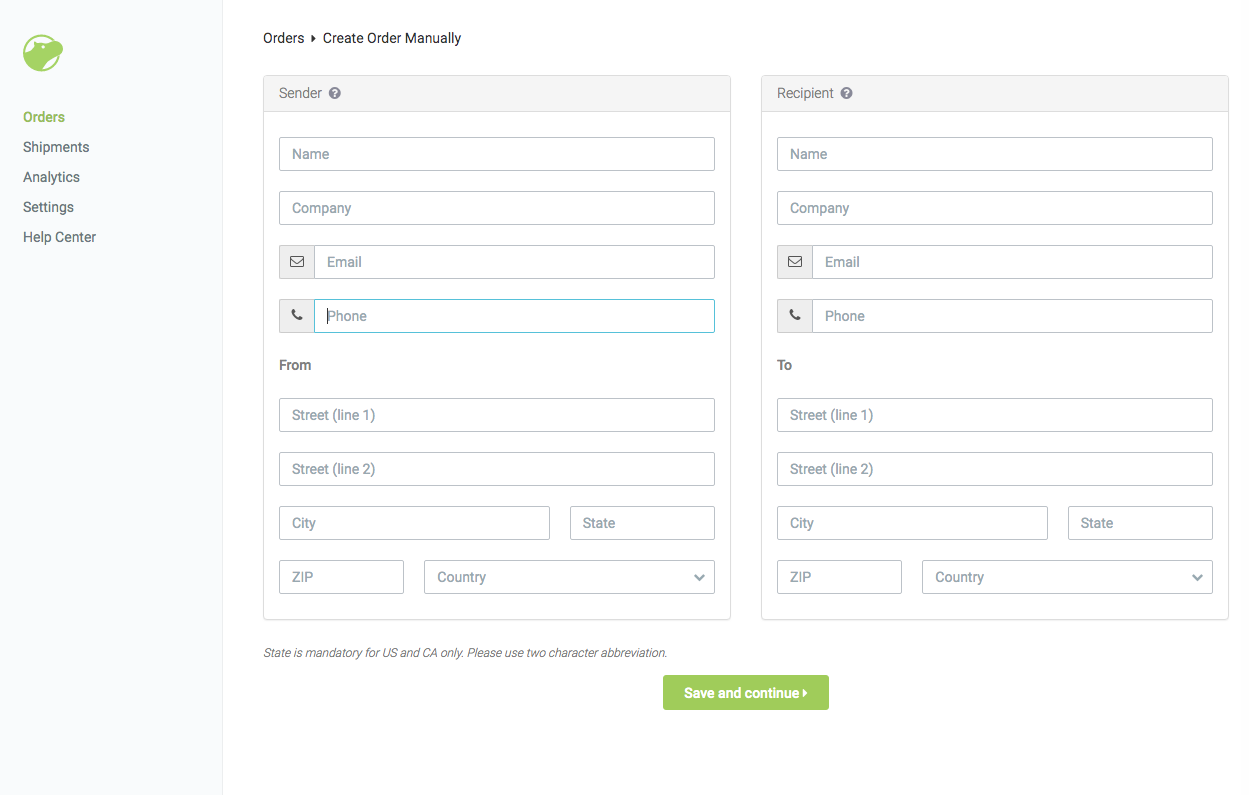Open Settings from the sidebar
1249x795 pixels.
pos(48,207)
